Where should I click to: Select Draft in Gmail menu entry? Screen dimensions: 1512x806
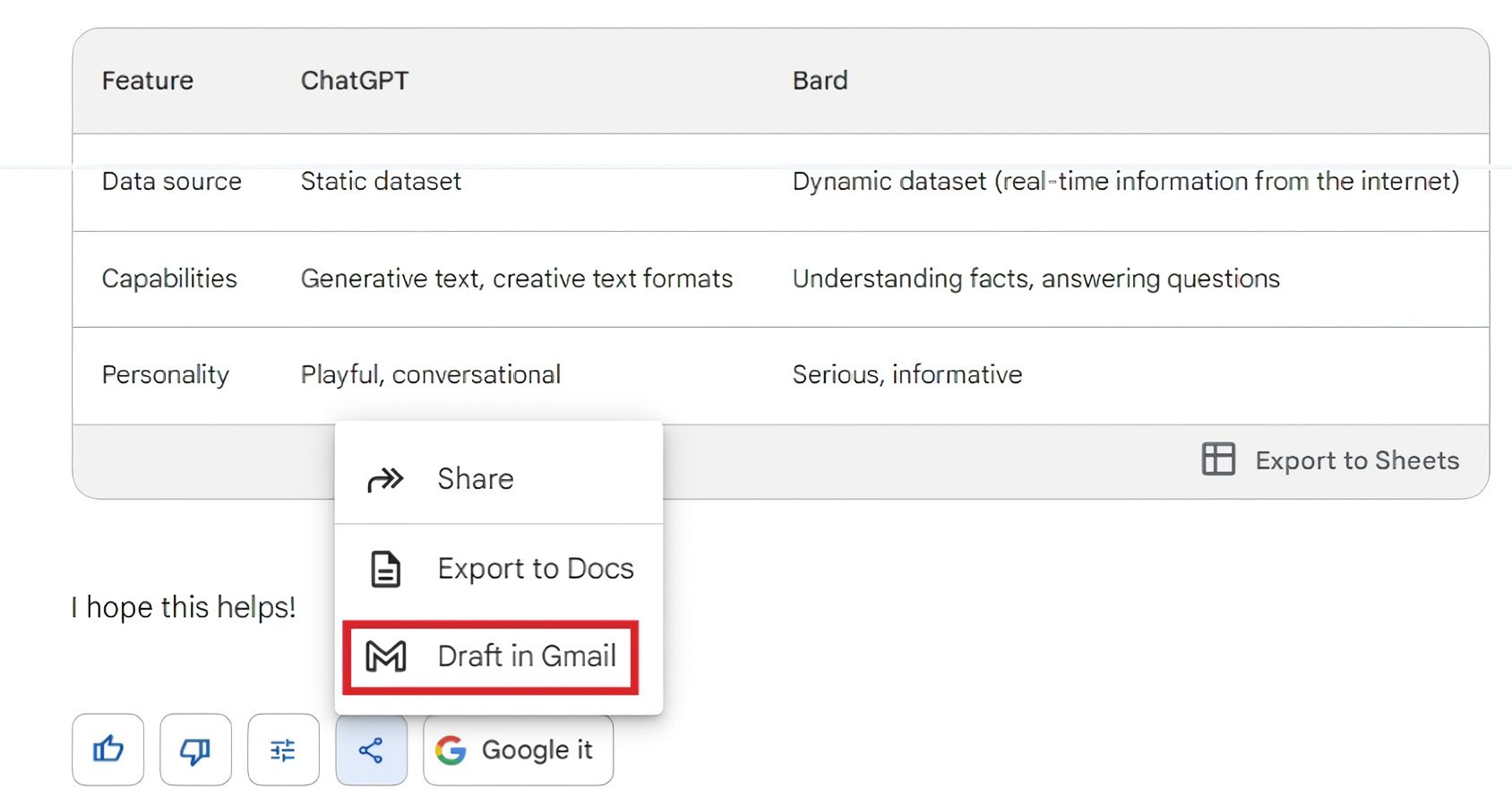coord(526,656)
